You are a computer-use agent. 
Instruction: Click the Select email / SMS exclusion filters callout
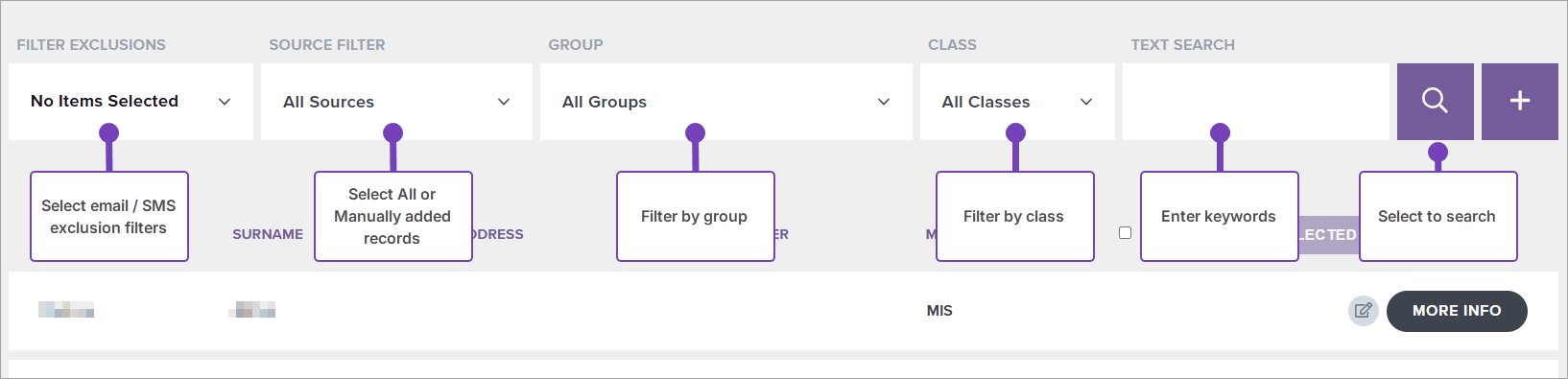(109, 216)
